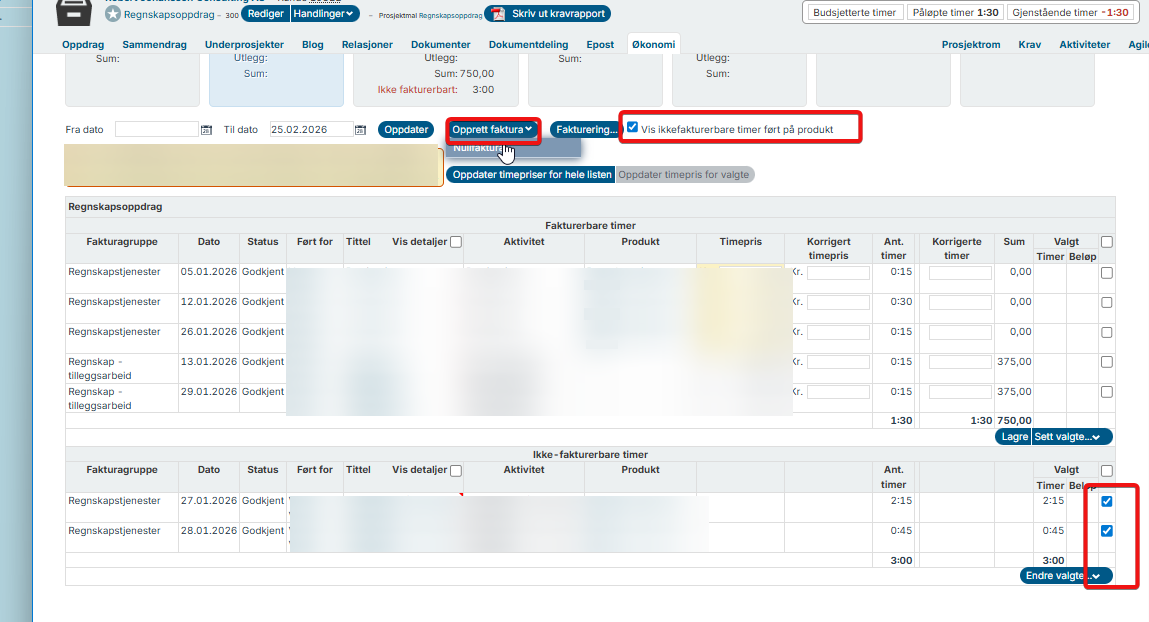
Task: Click the Lagre button
Action: pyautogui.click(x=1013, y=437)
